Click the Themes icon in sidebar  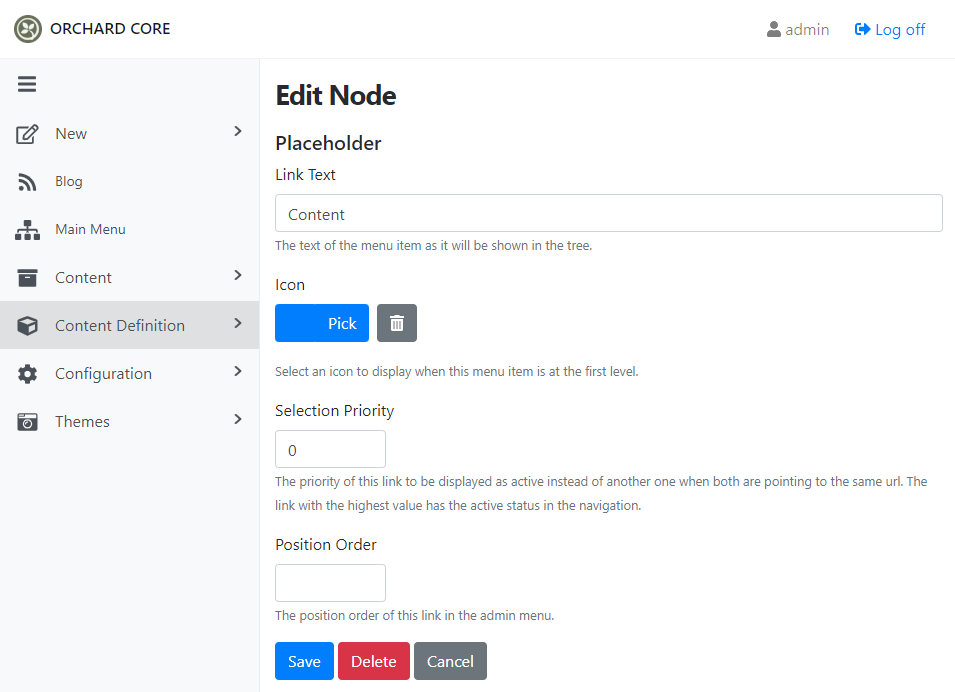pos(27,422)
